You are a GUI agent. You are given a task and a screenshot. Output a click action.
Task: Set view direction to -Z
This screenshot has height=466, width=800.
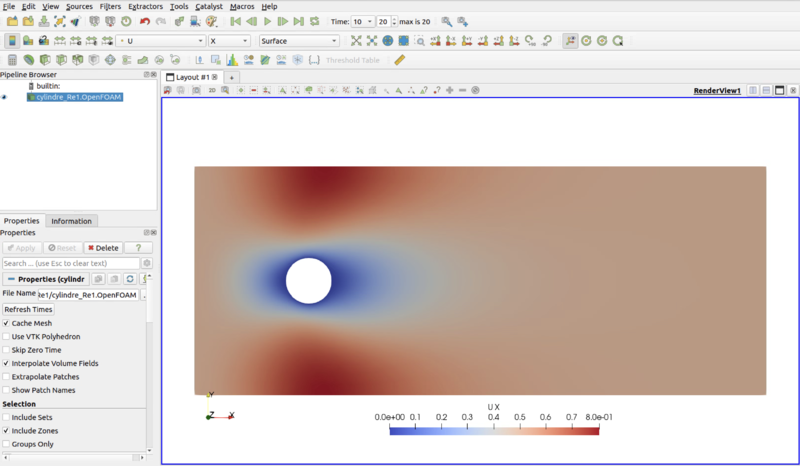click(x=514, y=41)
